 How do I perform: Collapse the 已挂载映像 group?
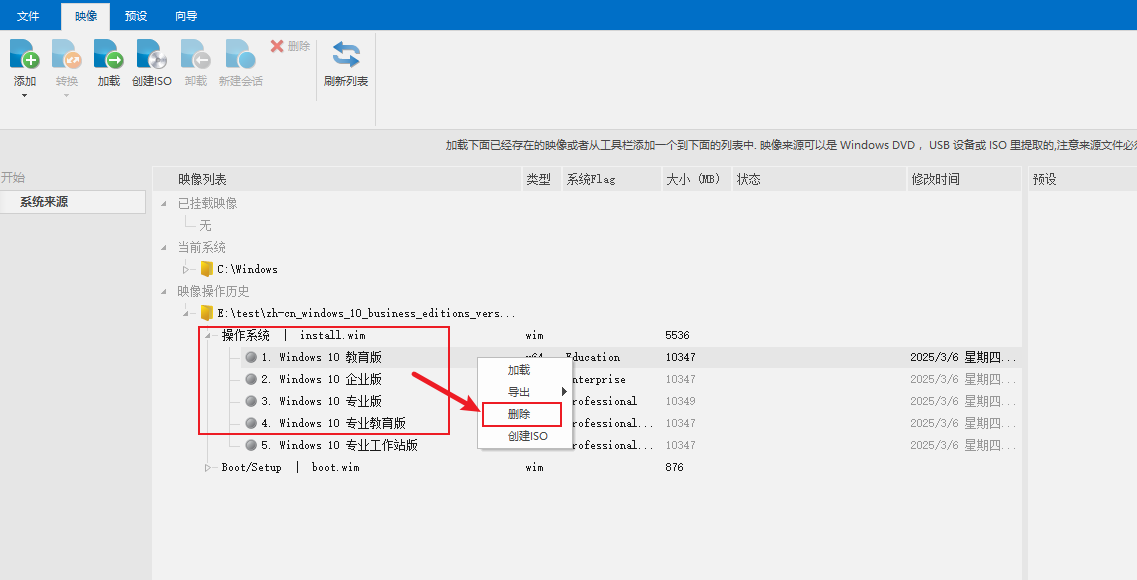(164, 204)
